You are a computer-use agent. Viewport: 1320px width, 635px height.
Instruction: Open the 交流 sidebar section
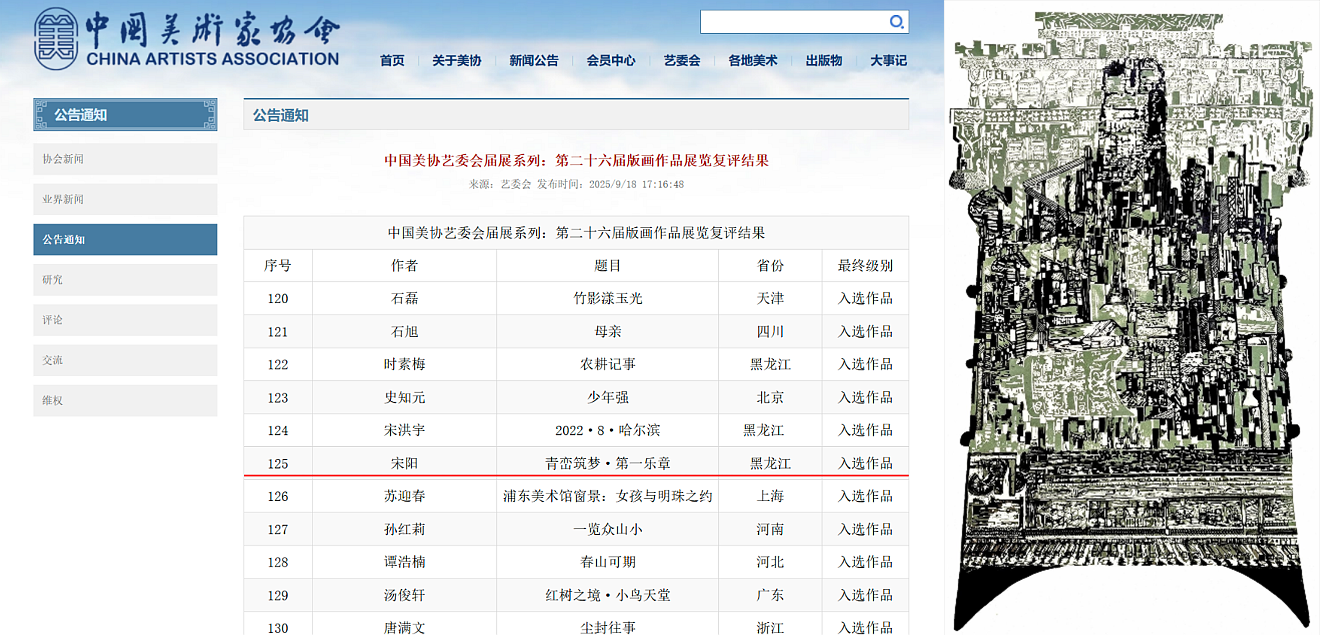click(x=125, y=360)
